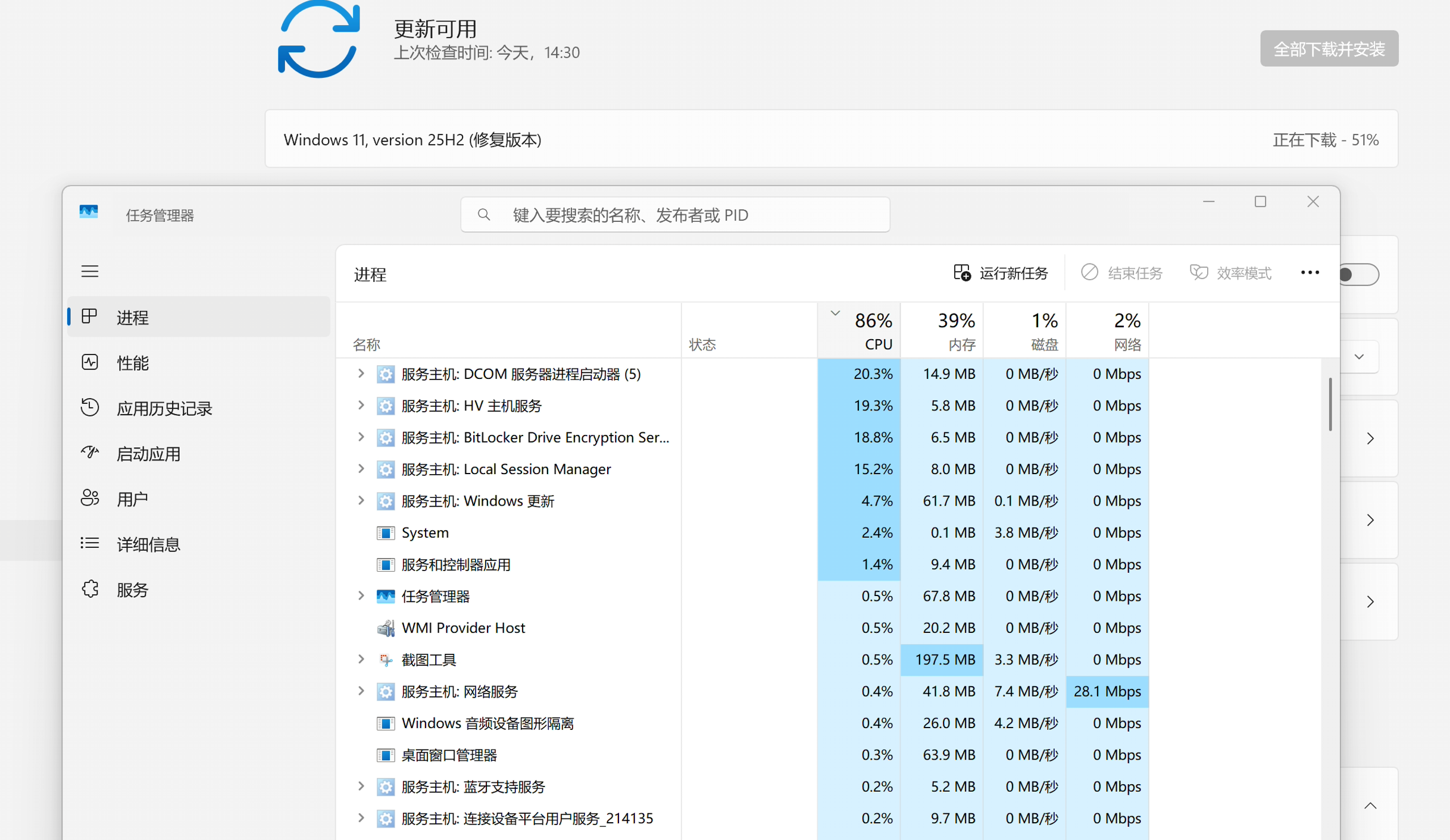
Task: Sort by the 磁盘 column header
Action: coord(1024,330)
